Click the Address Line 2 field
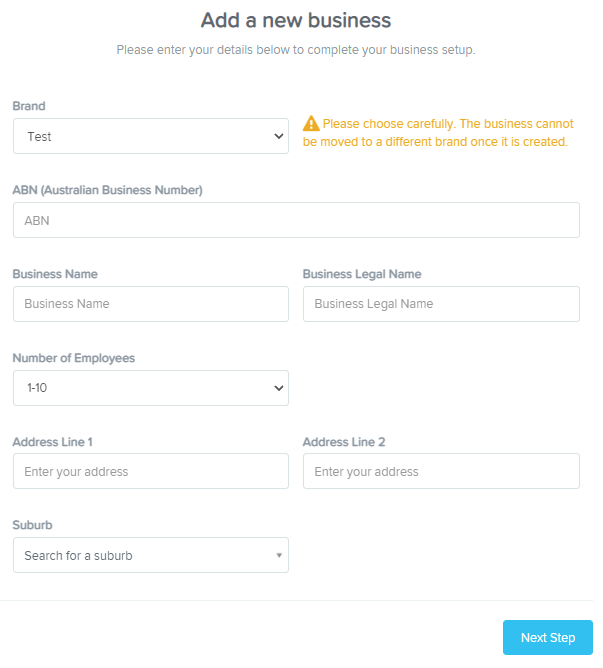The height and width of the screenshot is (668, 603). tap(441, 471)
